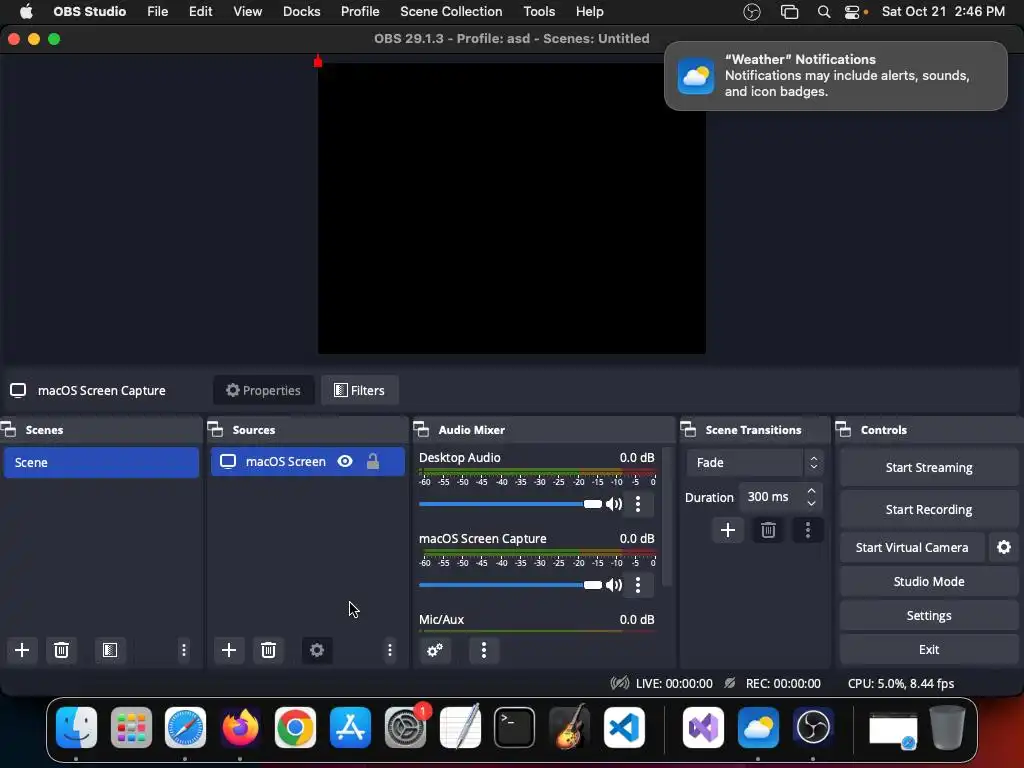
Task: Open the Fade transition dropdown
Action: (x=755, y=462)
